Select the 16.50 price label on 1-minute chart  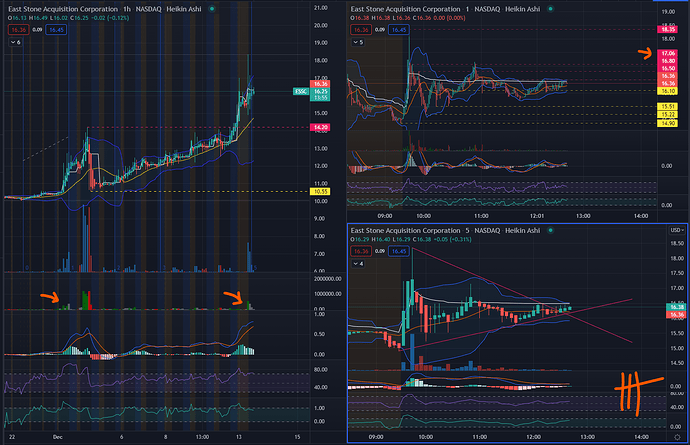point(668,68)
